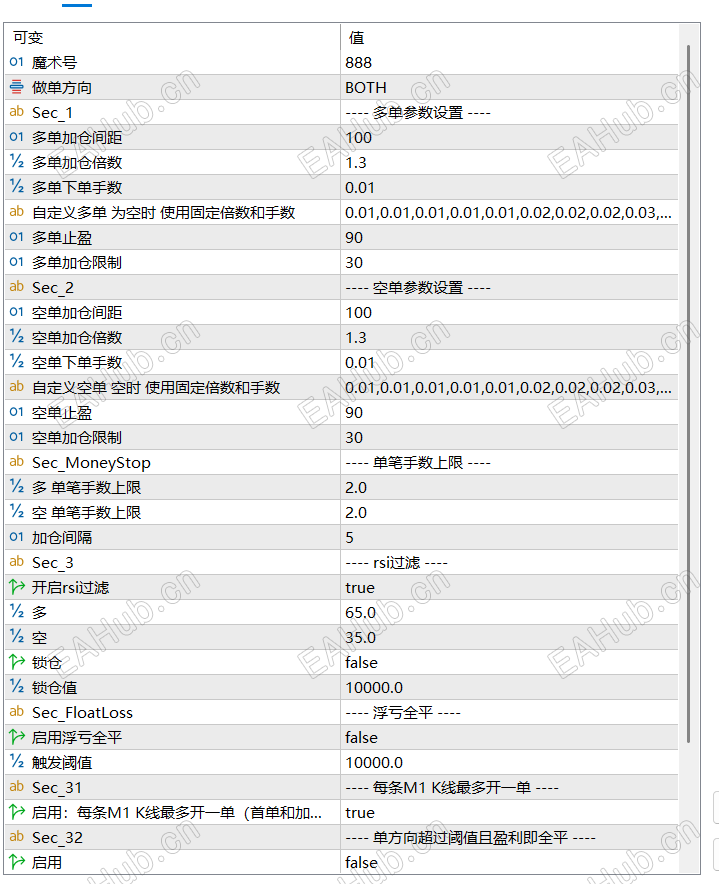
Task: Click the integer icon beside 加仓间隔
Action: click(x=16, y=537)
